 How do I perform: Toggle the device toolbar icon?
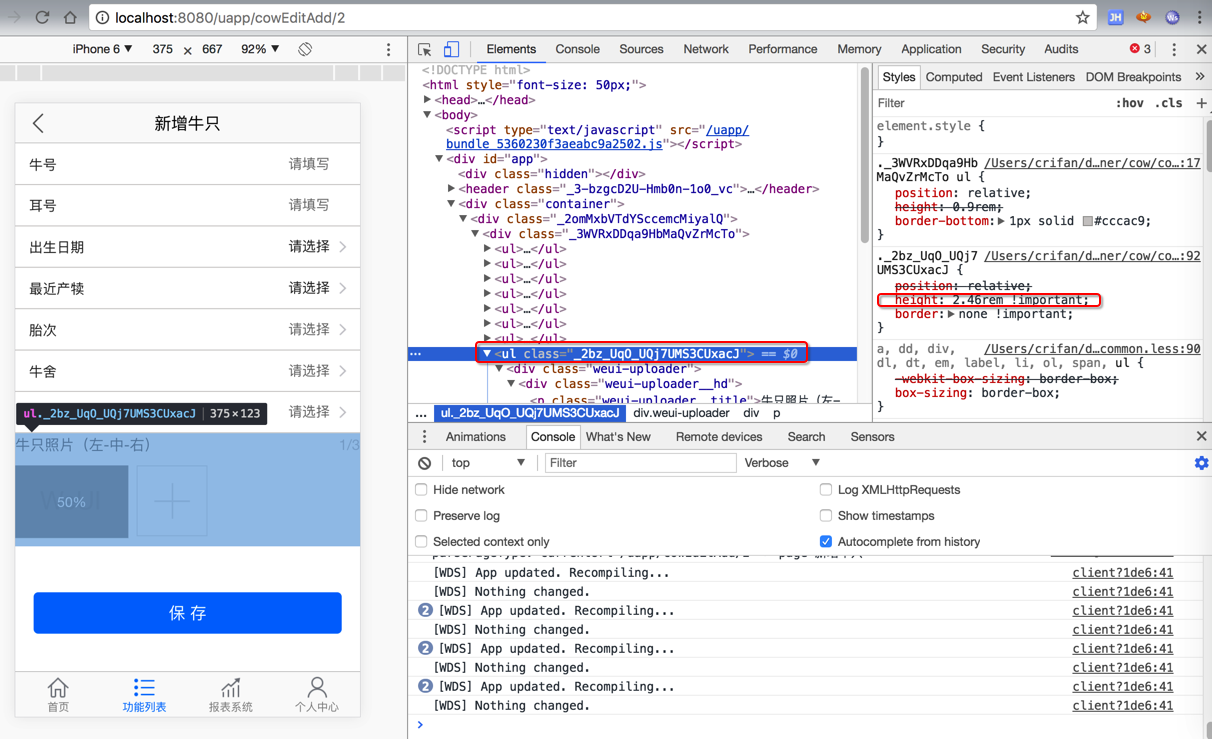click(451, 49)
